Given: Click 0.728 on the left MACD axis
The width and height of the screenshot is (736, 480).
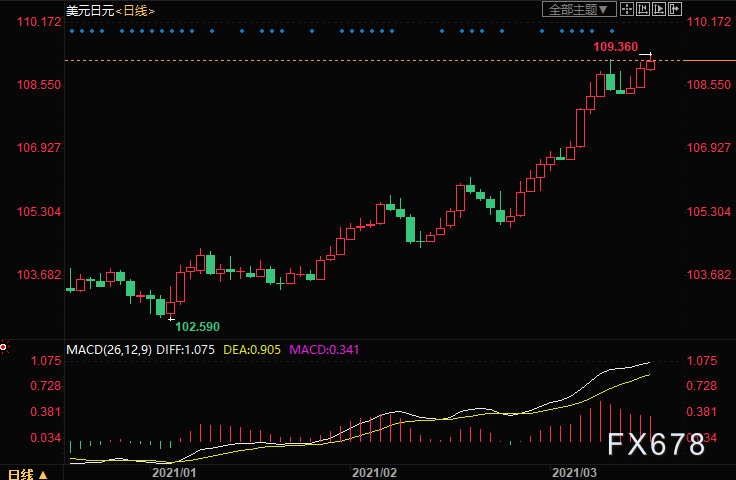Looking at the screenshot, I should click(x=46, y=386).
